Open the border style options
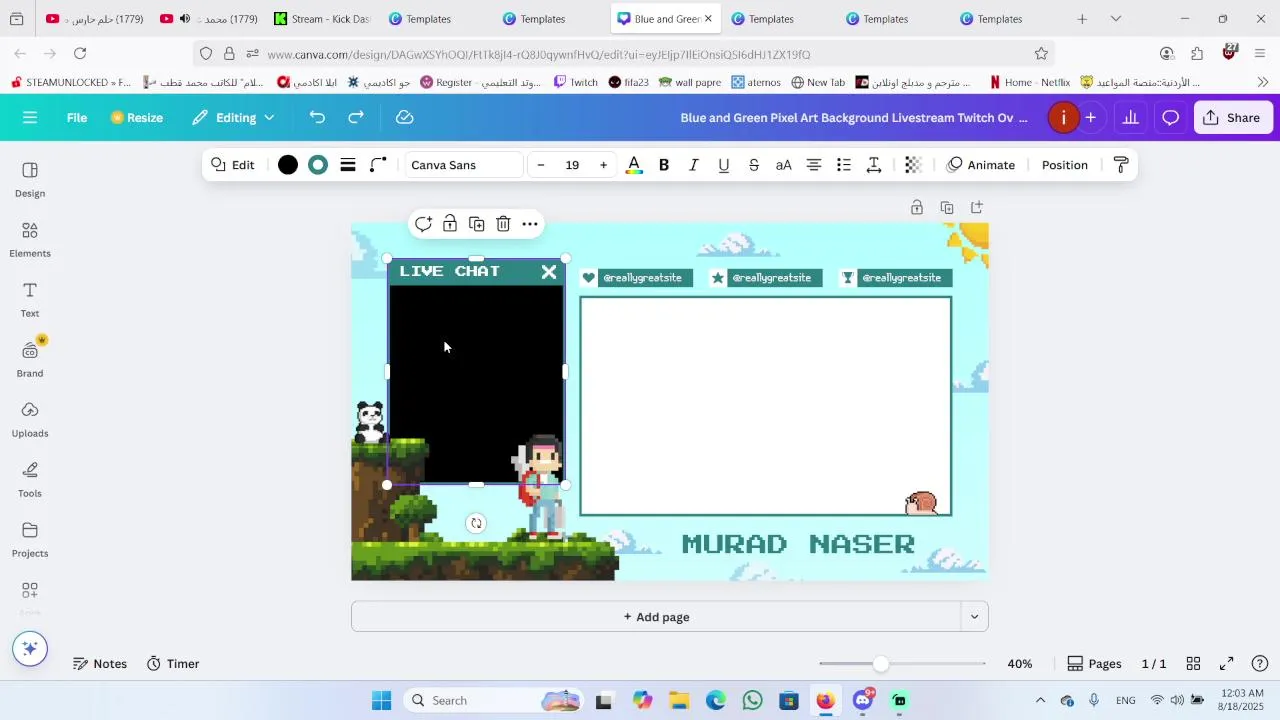1280x720 pixels. pyautogui.click(x=348, y=165)
